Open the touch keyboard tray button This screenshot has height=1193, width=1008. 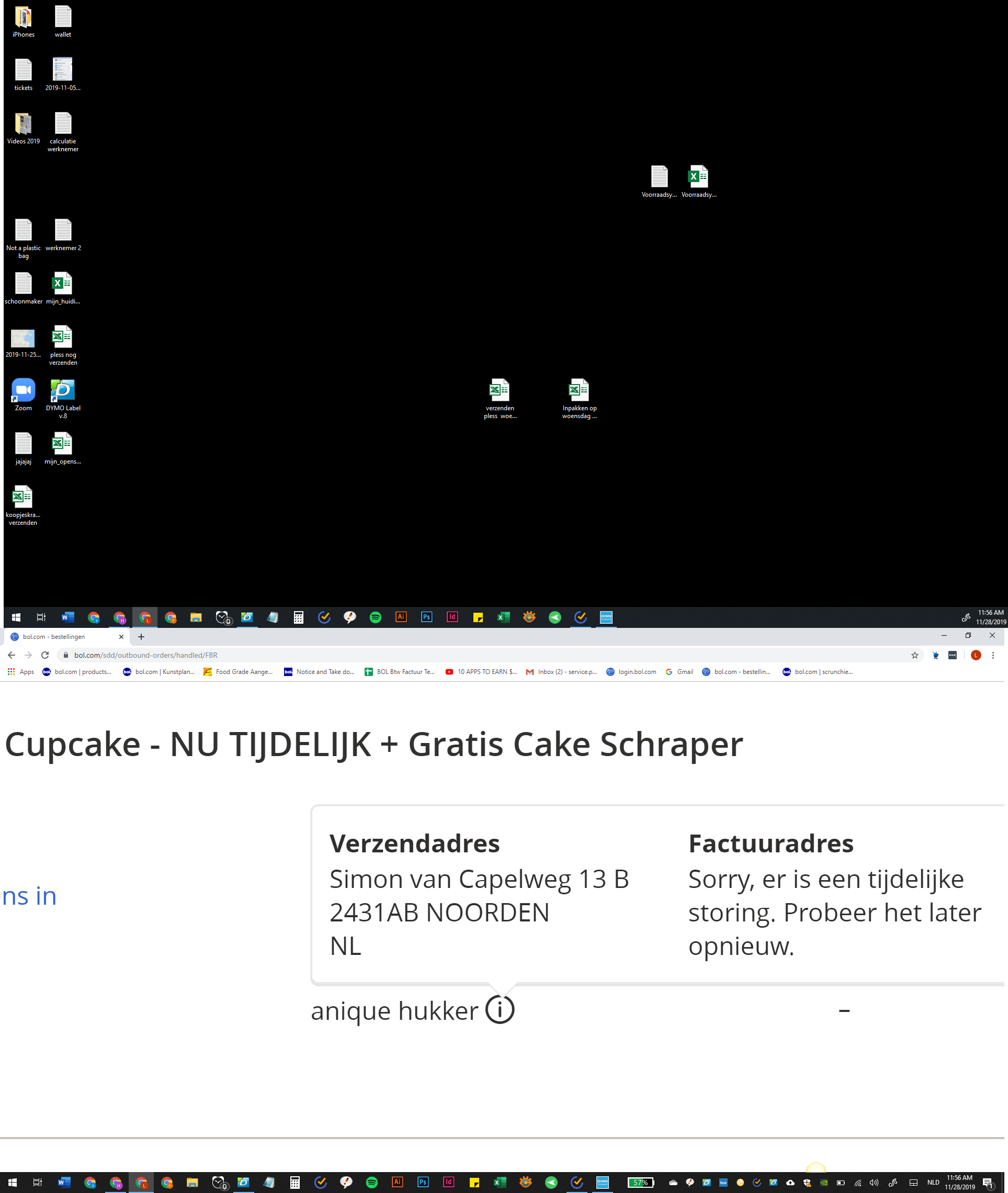pos(913,1183)
